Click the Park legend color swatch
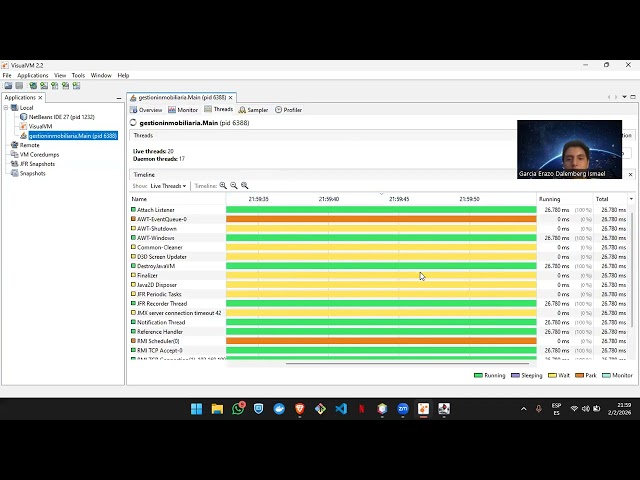This screenshot has width=640, height=480. (x=579, y=376)
